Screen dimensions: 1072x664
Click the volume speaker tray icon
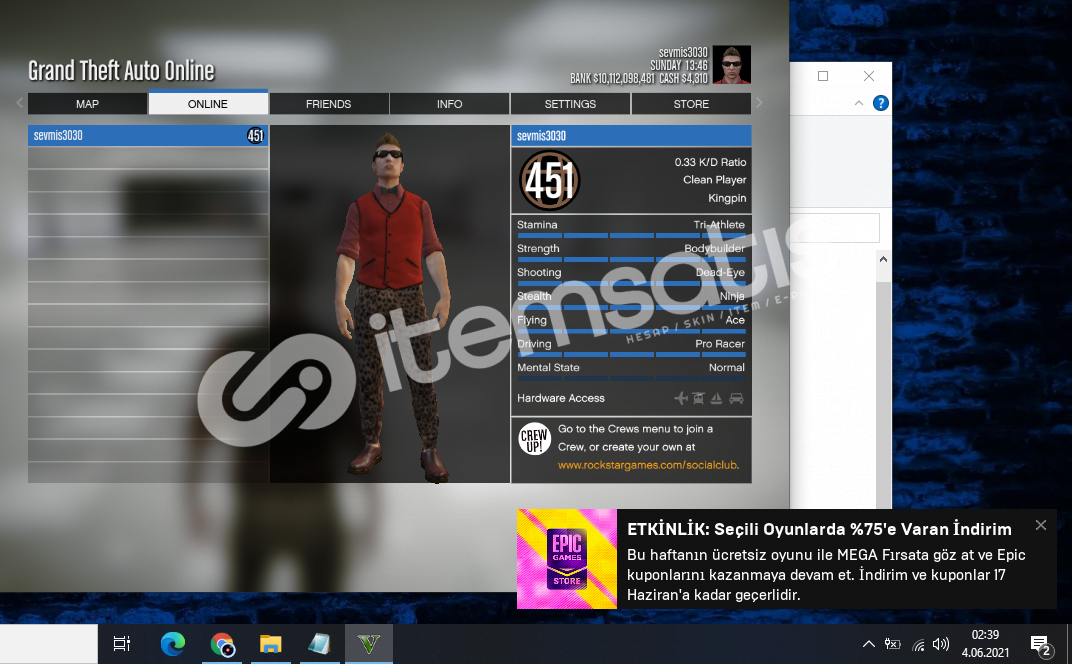tap(941, 643)
